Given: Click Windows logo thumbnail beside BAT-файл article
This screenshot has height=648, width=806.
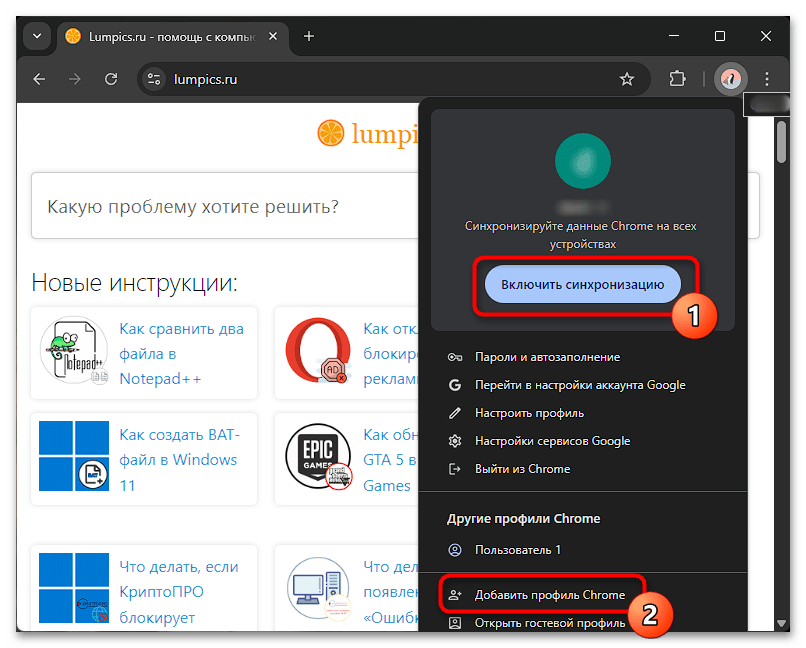Looking at the screenshot, I should (x=74, y=456).
